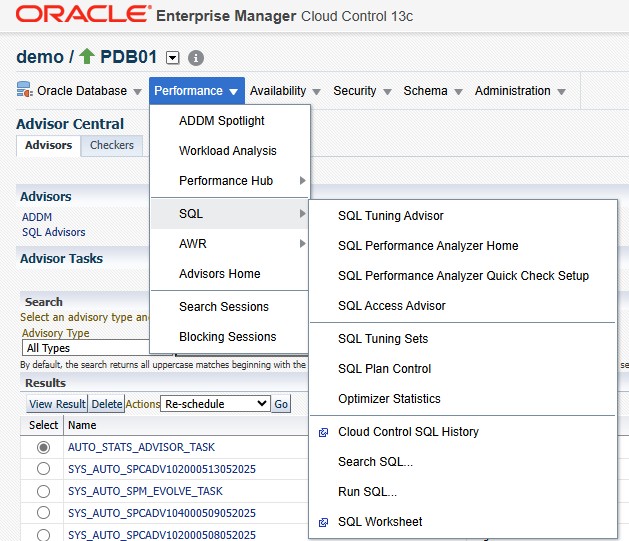Switch to the Checkers tab
Image resolution: width=629 pixels, height=541 pixels.
pyautogui.click(x=112, y=145)
